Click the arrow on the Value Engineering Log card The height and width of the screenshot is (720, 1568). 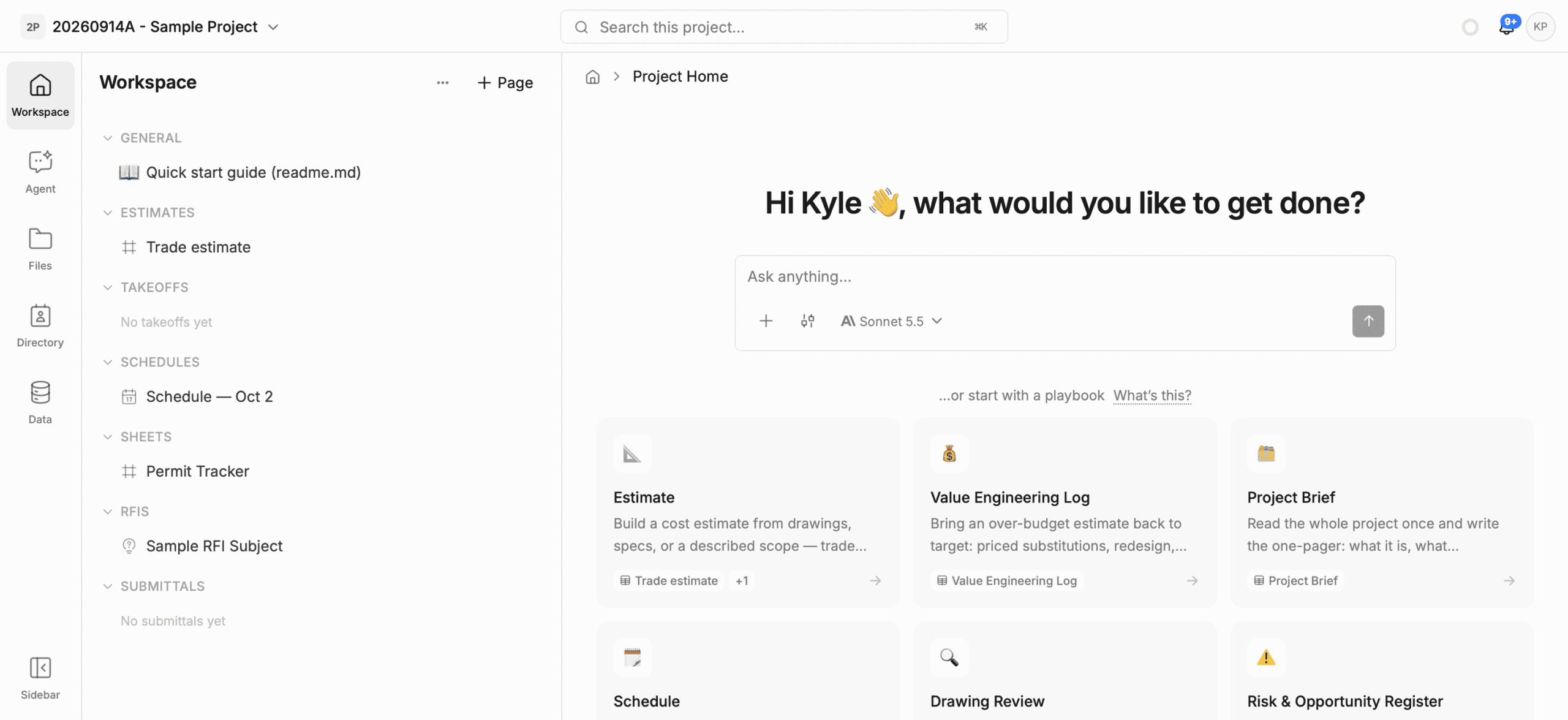pyautogui.click(x=1192, y=581)
